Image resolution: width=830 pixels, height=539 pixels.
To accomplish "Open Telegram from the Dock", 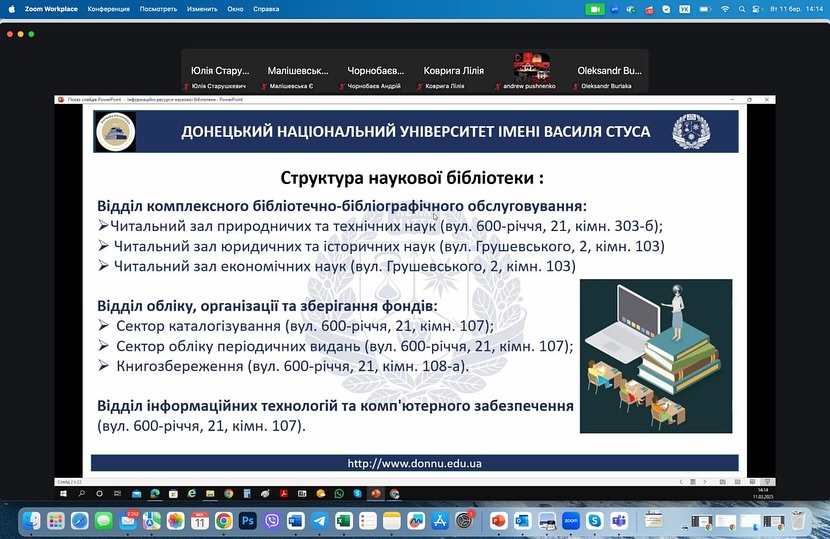I will (x=320, y=522).
